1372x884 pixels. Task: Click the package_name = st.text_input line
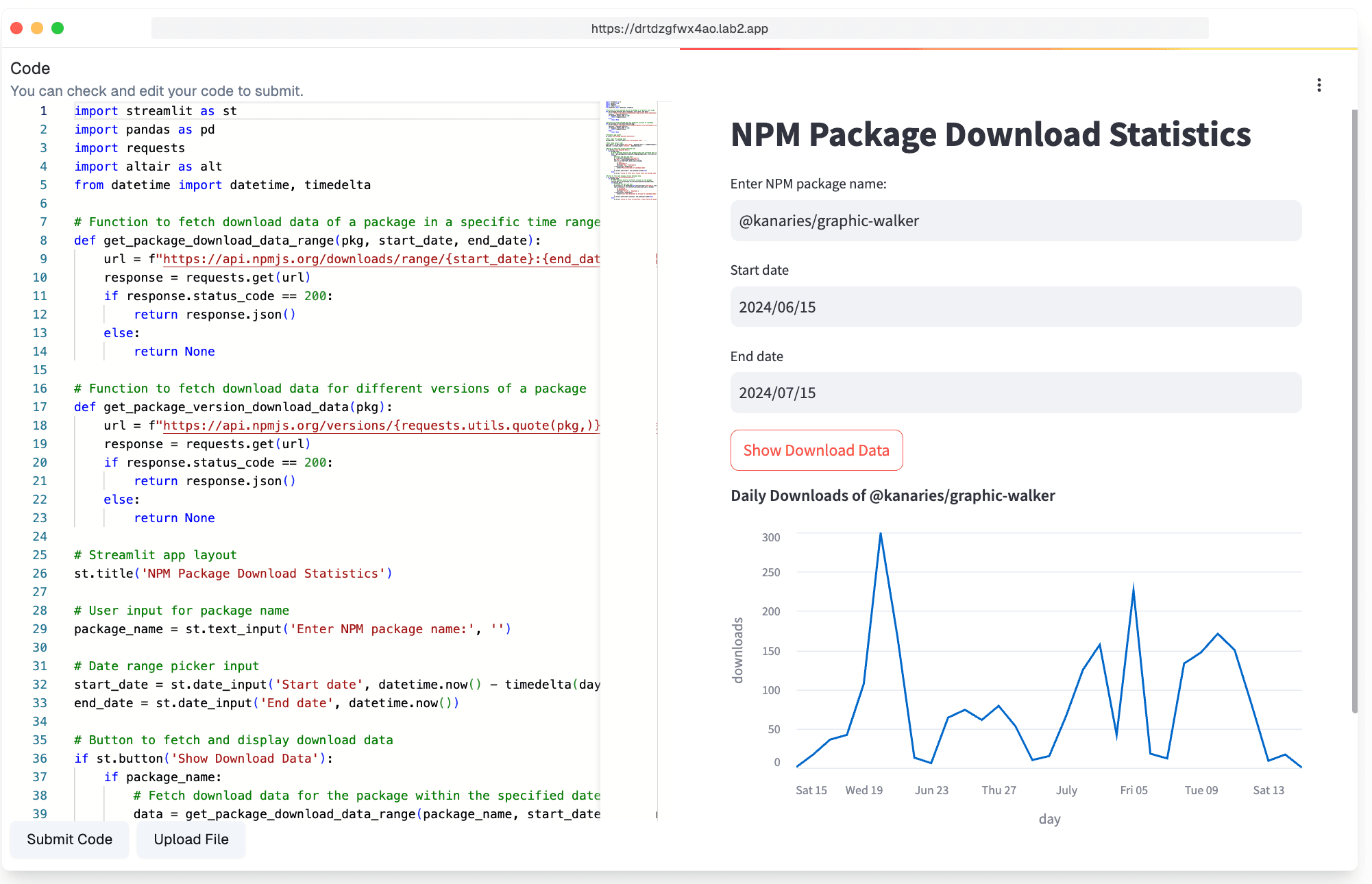pyautogui.click(x=293, y=629)
